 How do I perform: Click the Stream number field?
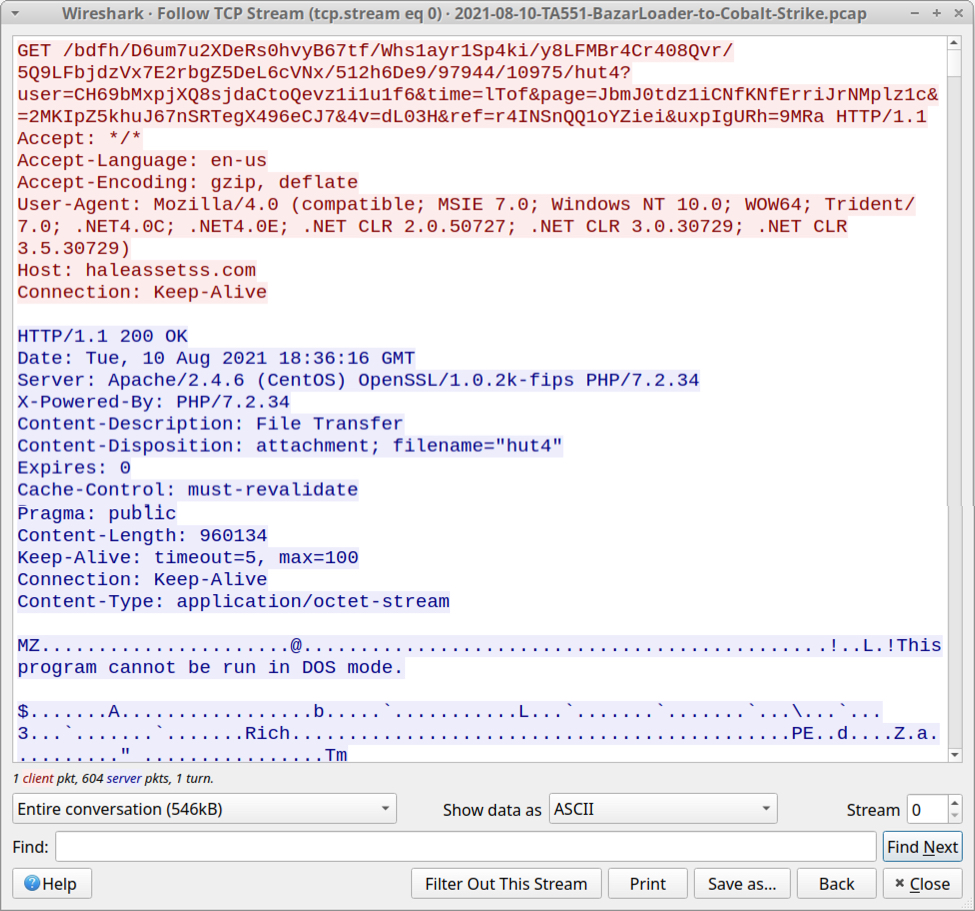(927, 810)
